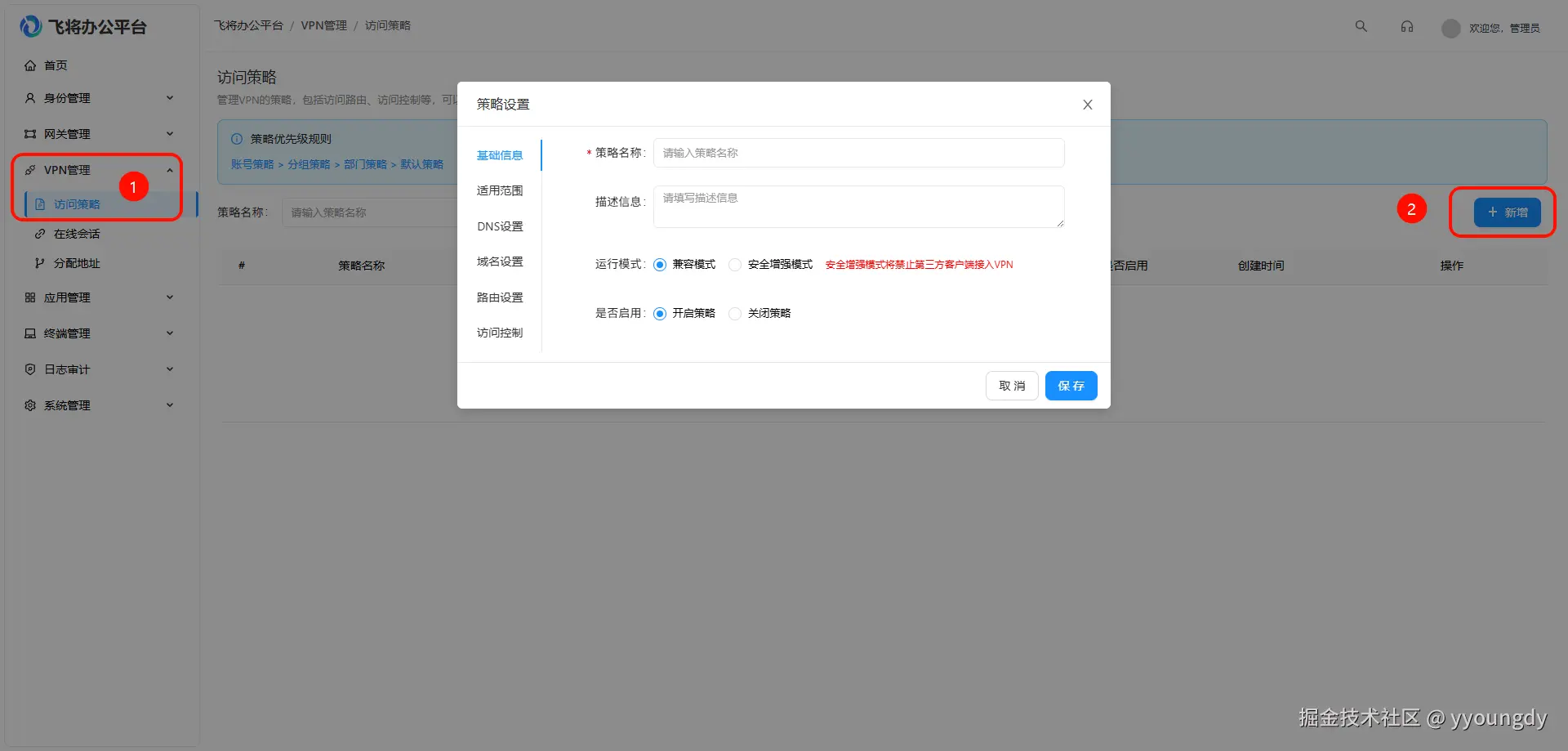
Task: Select the 关闭策略 radio button
Action: point(735,314)
